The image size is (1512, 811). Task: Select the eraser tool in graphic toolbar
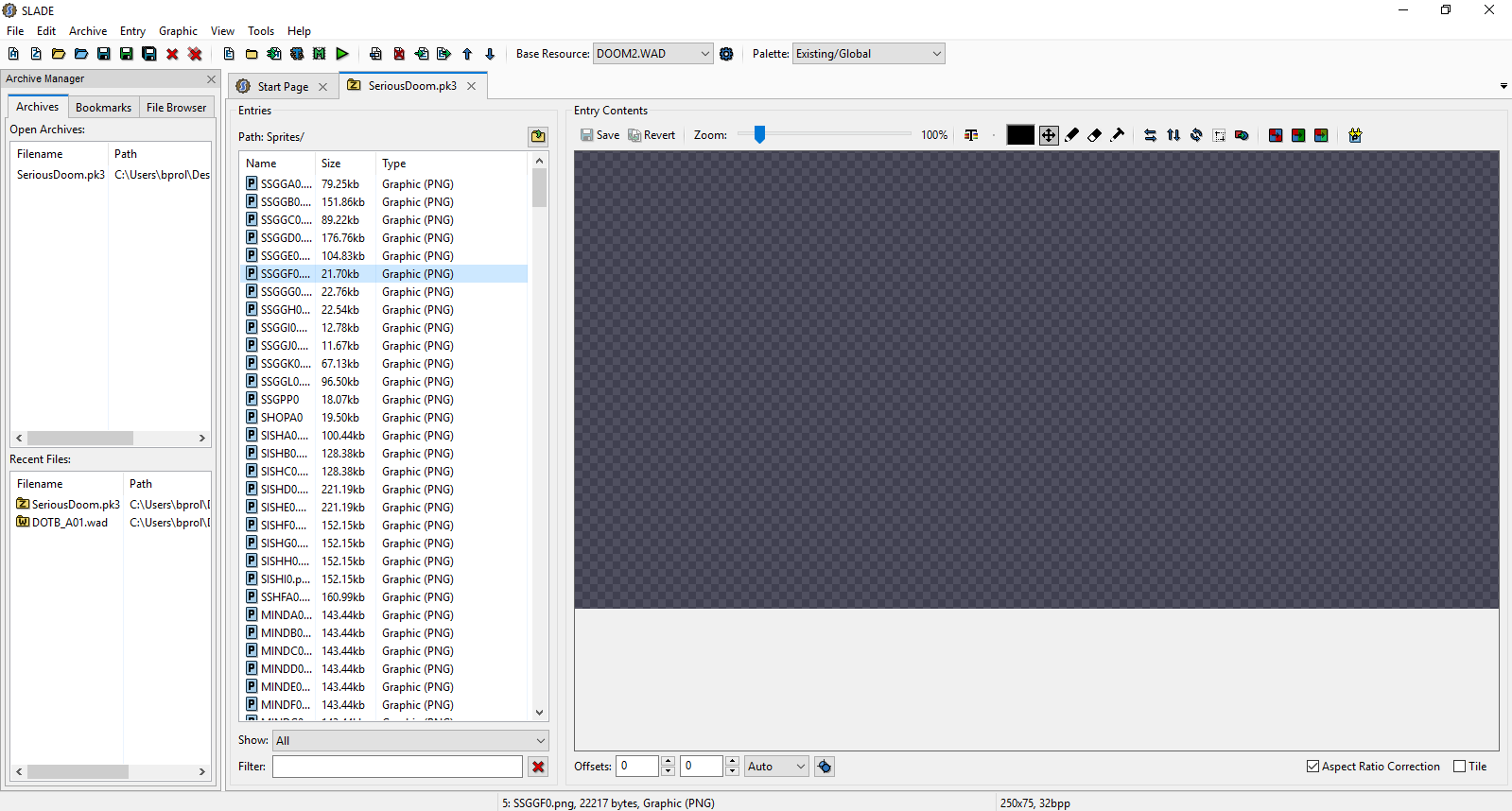1094,135
